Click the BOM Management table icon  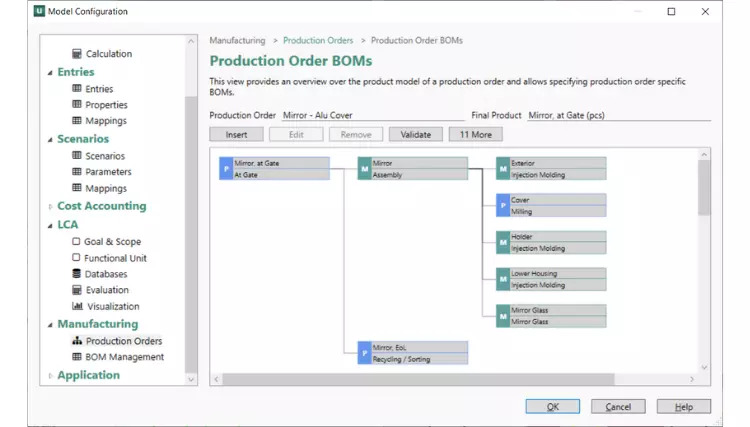pyautogui.click(x=77, y=357)
